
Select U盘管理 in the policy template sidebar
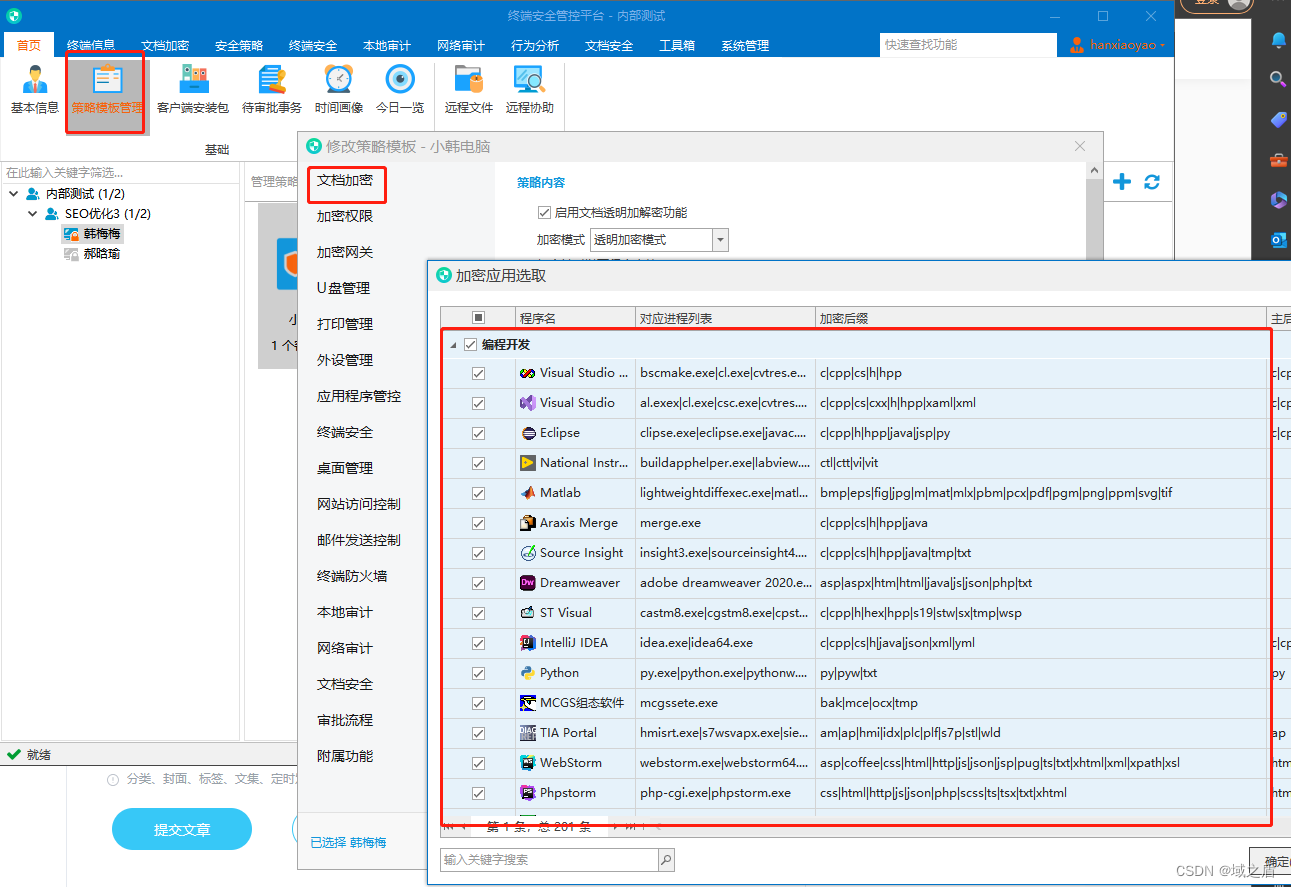click(x=343, y=288)
